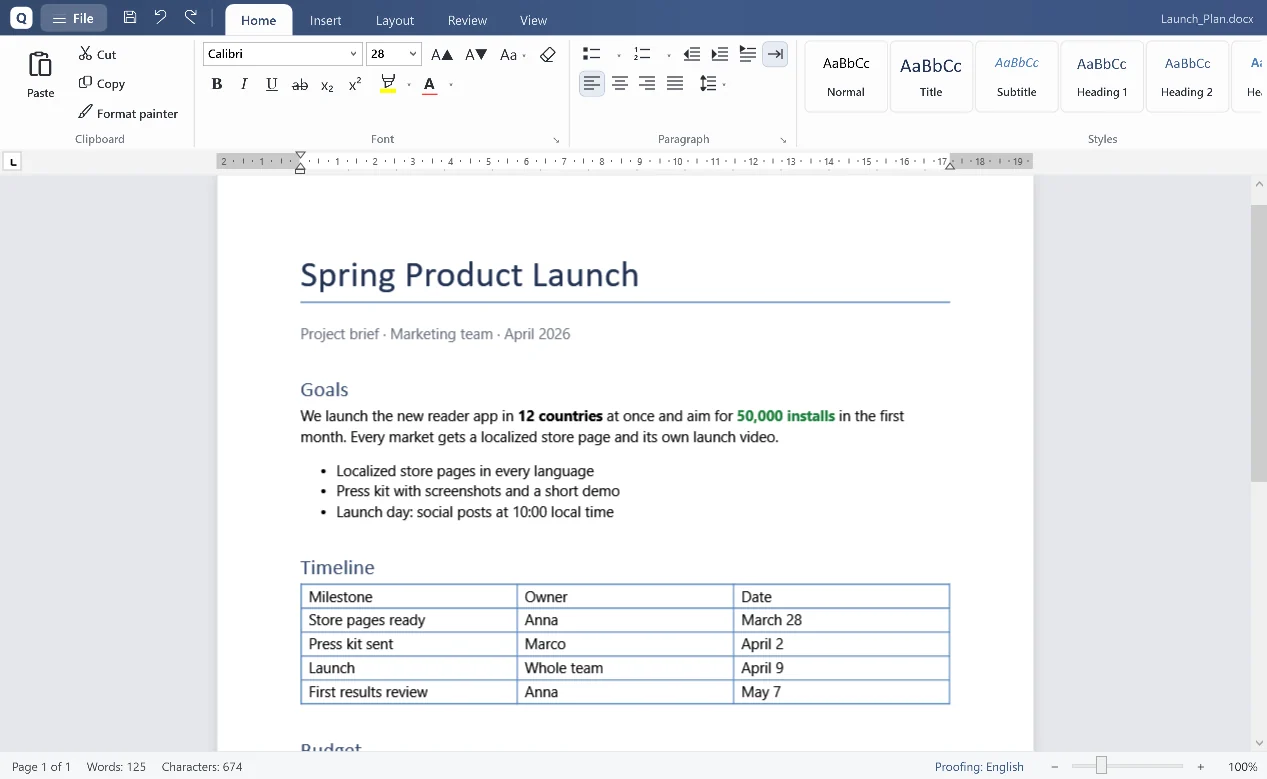Apply the Title style
Screen dimensions: 1267x779
click(x=931, y=76)
